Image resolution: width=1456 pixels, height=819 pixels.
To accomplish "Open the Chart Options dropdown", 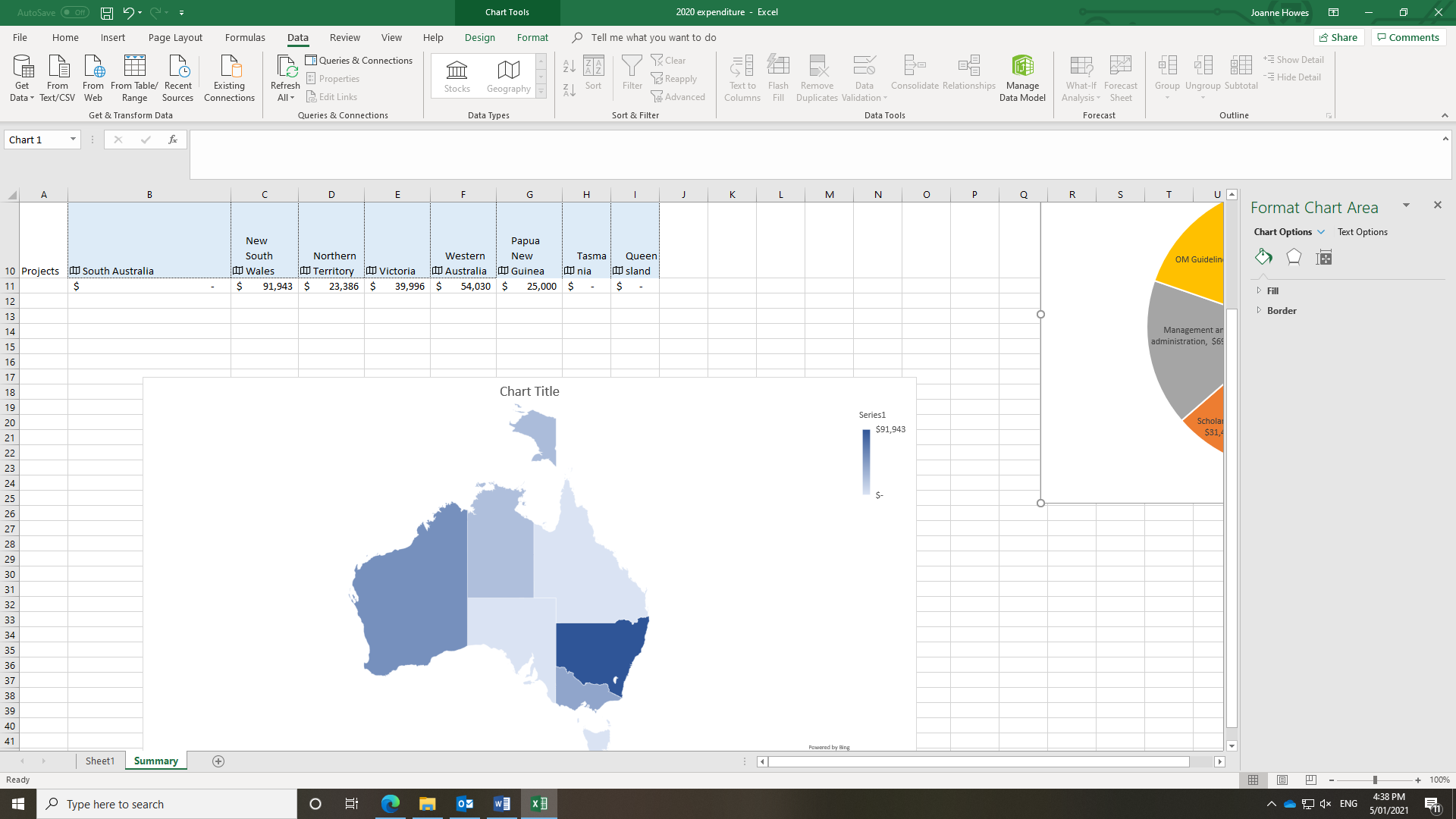I will pos(1288,231).
